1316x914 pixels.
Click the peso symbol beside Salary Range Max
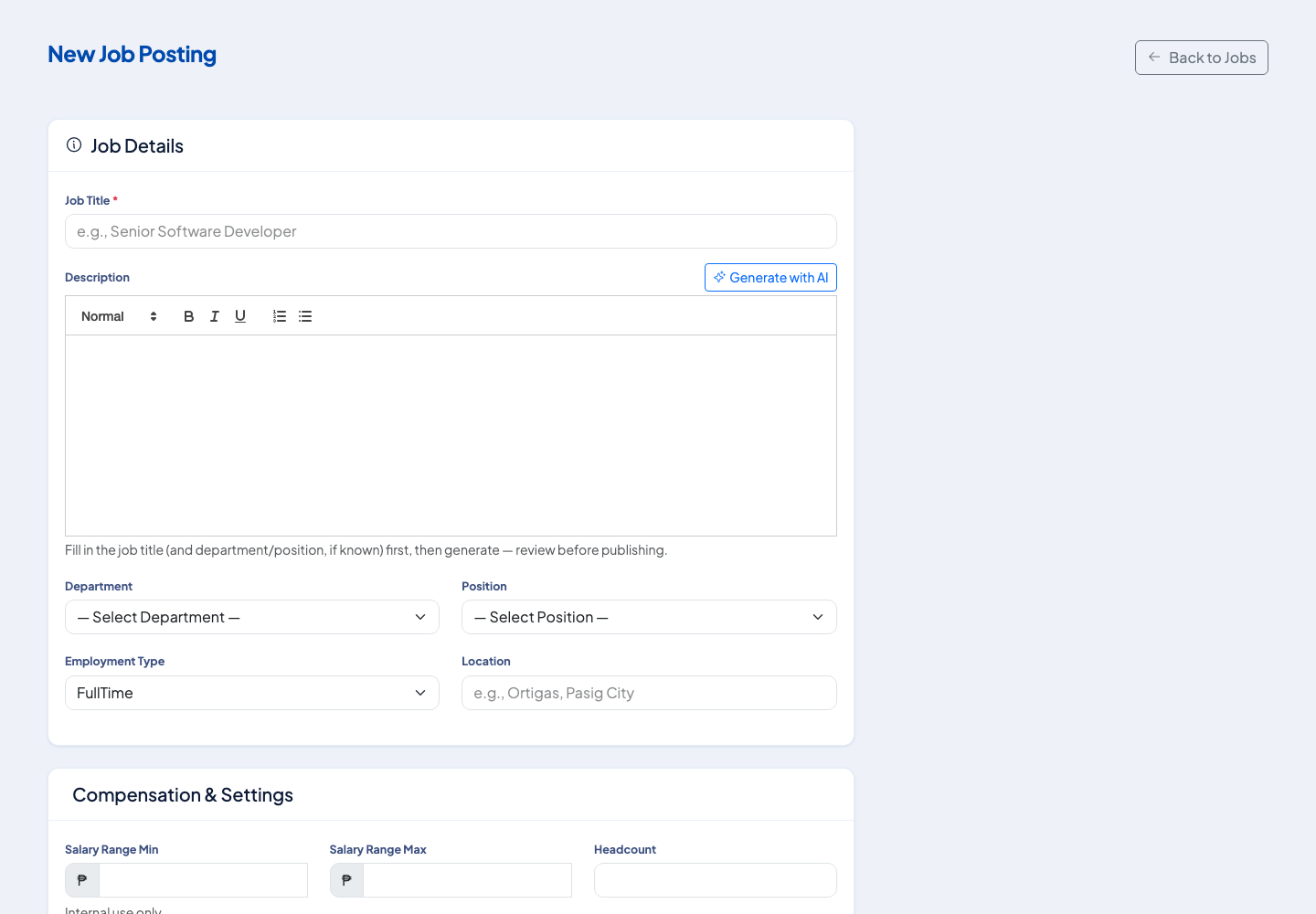[x=346, y=880]
